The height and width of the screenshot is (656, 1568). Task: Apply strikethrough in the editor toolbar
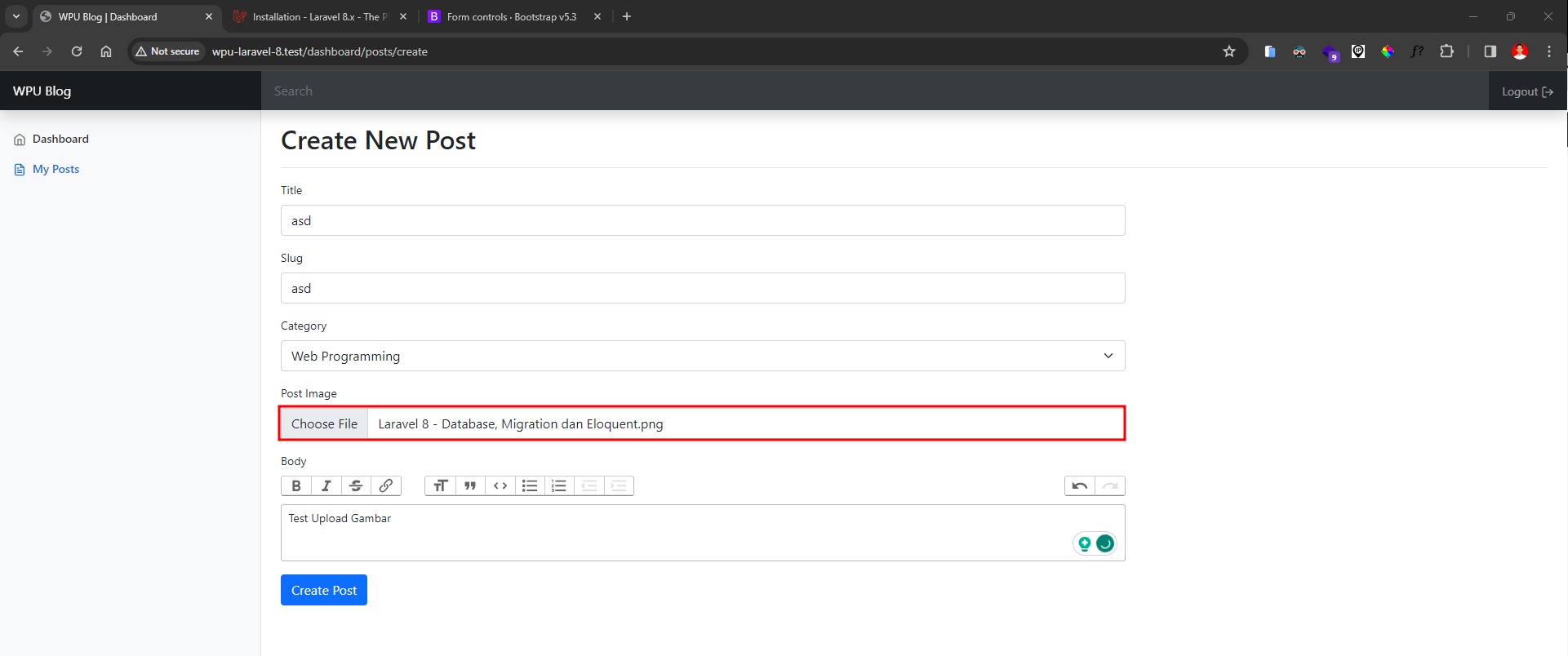[356, 485]
